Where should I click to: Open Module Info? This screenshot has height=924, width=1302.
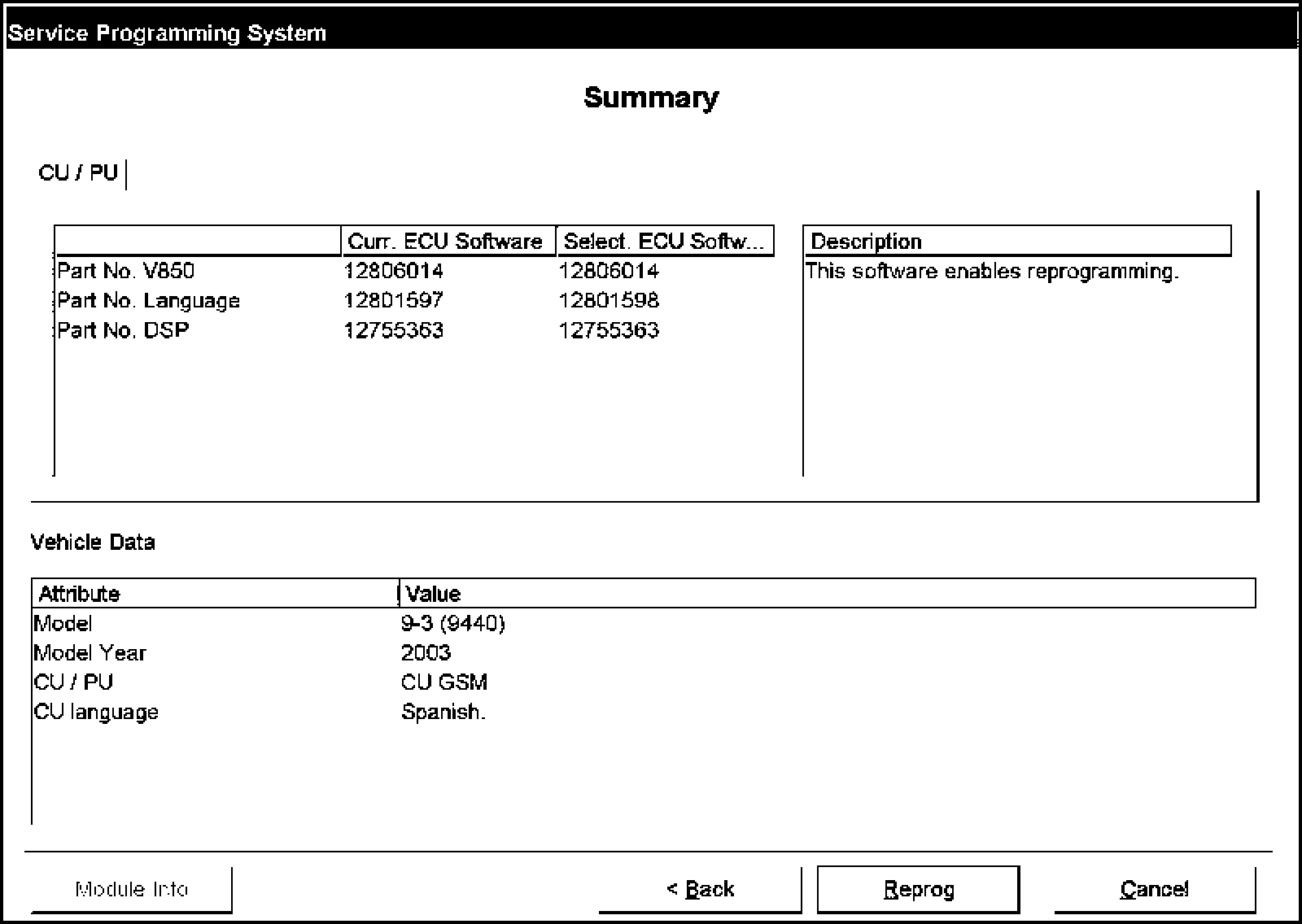pos(132,889)
